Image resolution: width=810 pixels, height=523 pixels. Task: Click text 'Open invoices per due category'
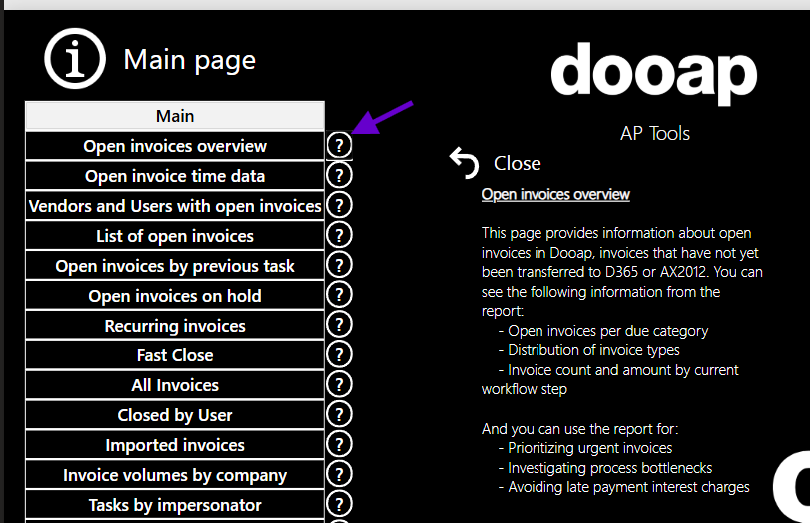coord(608,331)
